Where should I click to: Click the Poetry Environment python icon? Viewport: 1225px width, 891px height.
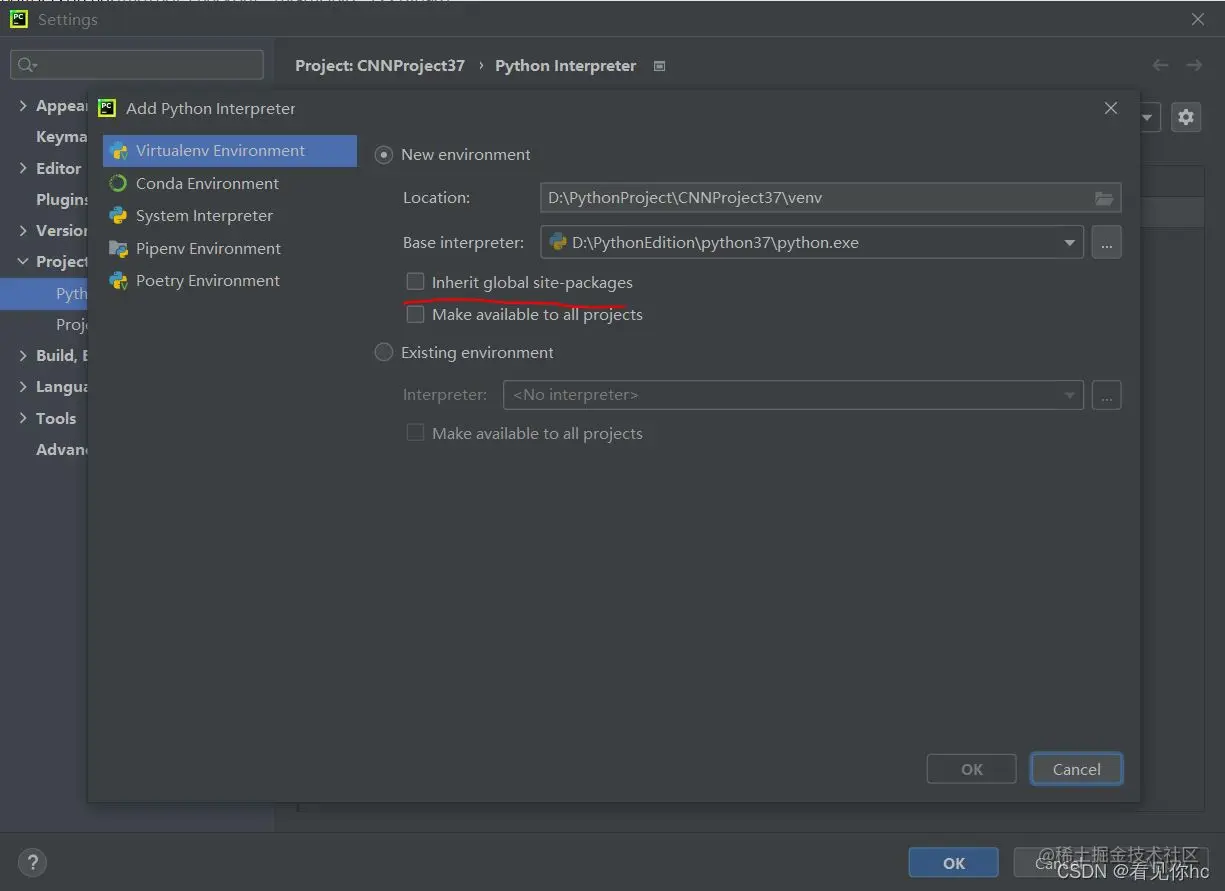(x=118, y=281)
